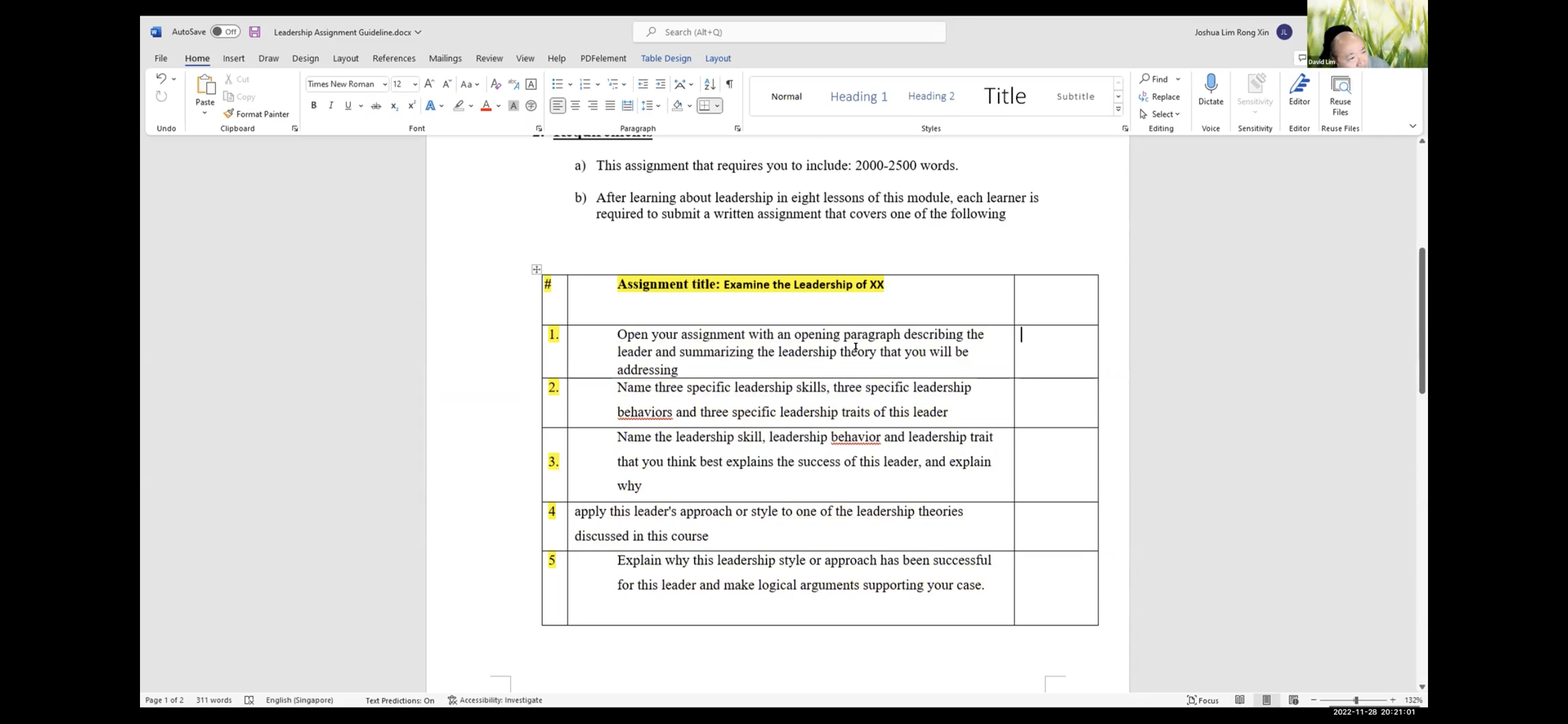1568x724 pixels.
Task: Switch to the Insert tab
Action: click(x=234, y=58)
